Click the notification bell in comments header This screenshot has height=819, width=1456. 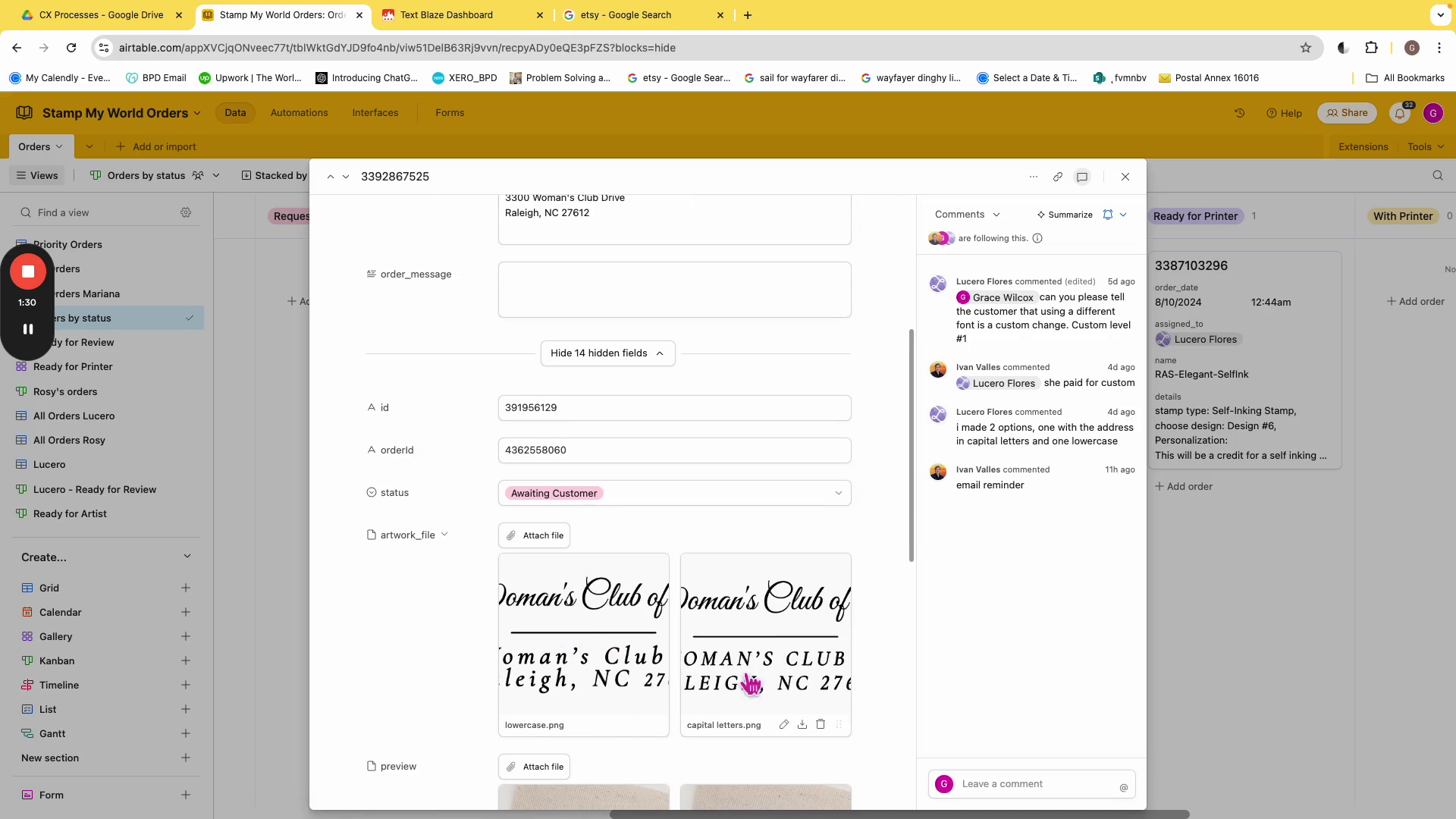pos(1108,215)
